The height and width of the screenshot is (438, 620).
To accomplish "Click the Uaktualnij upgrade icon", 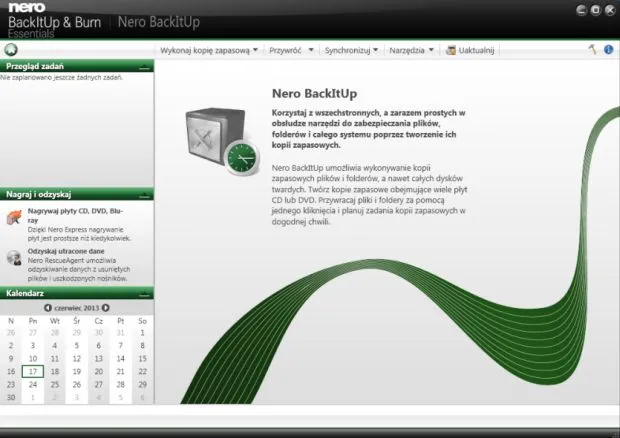I will pos(451,49).
